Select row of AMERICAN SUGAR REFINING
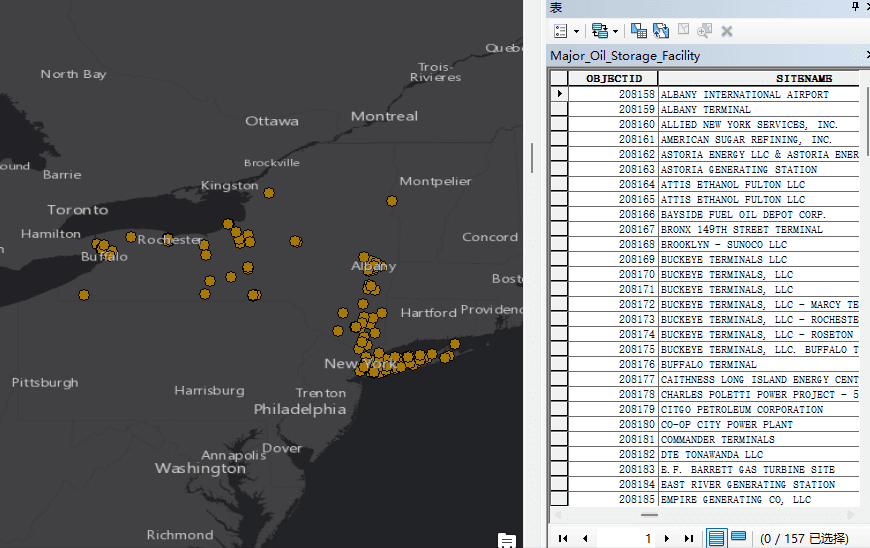 coord(559,139)
